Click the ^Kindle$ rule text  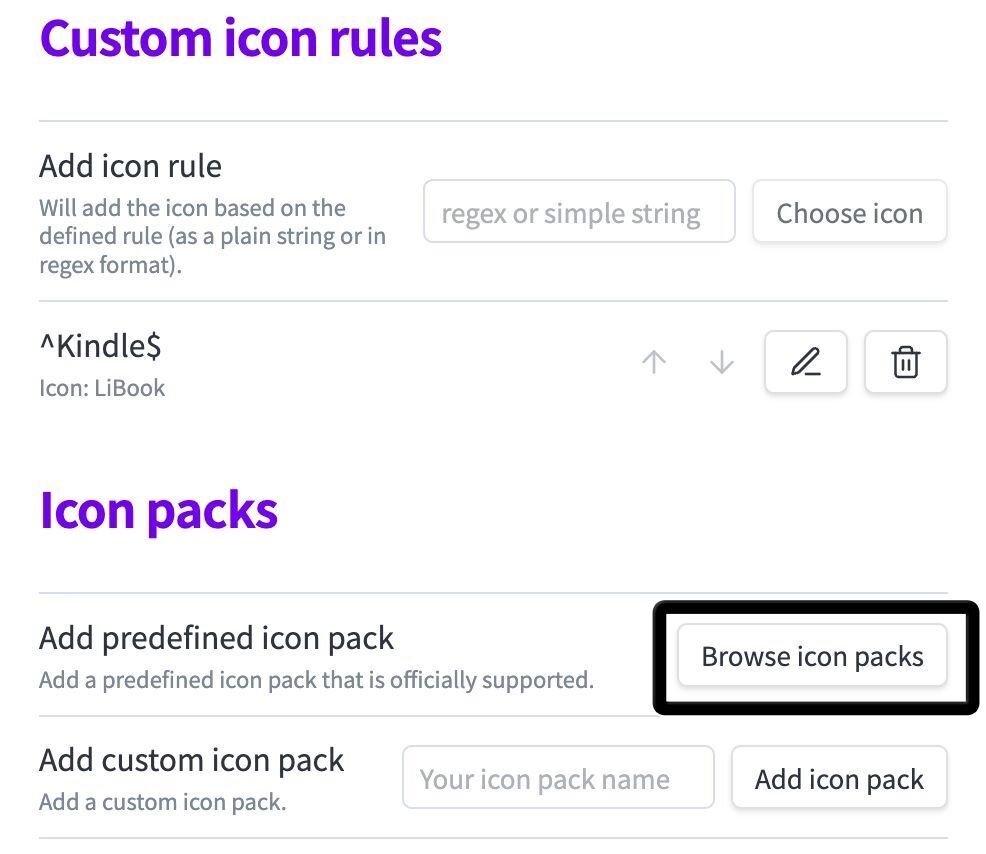pyautogui.click(x=100, y=346)
